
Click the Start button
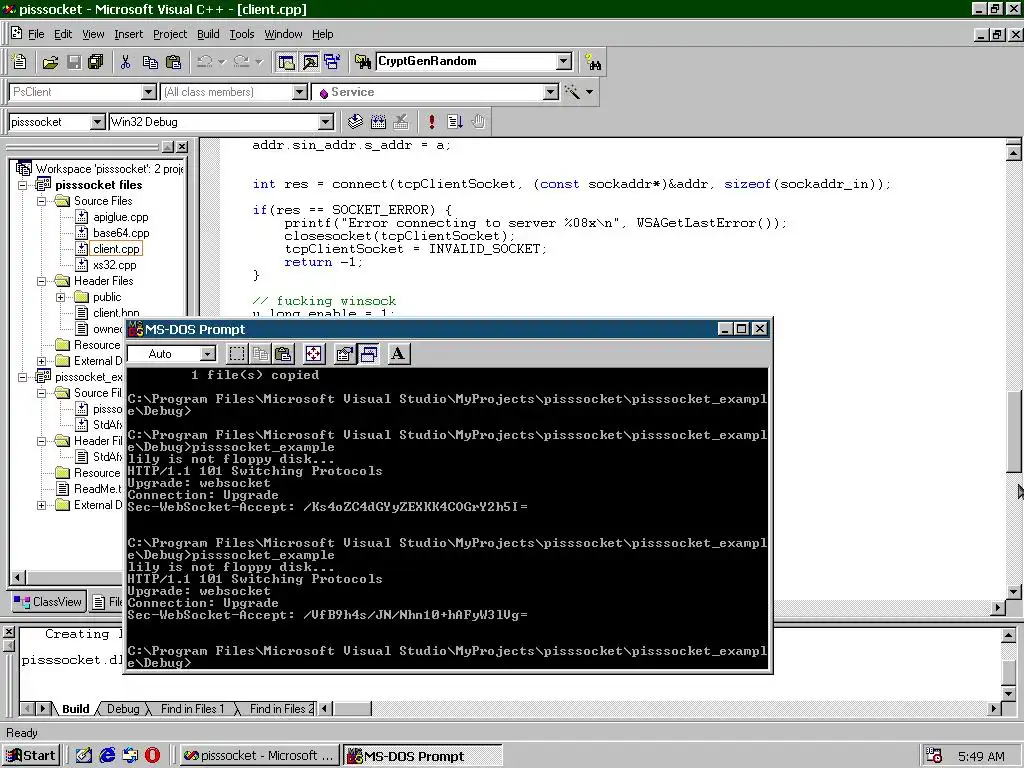click(31, 756)
